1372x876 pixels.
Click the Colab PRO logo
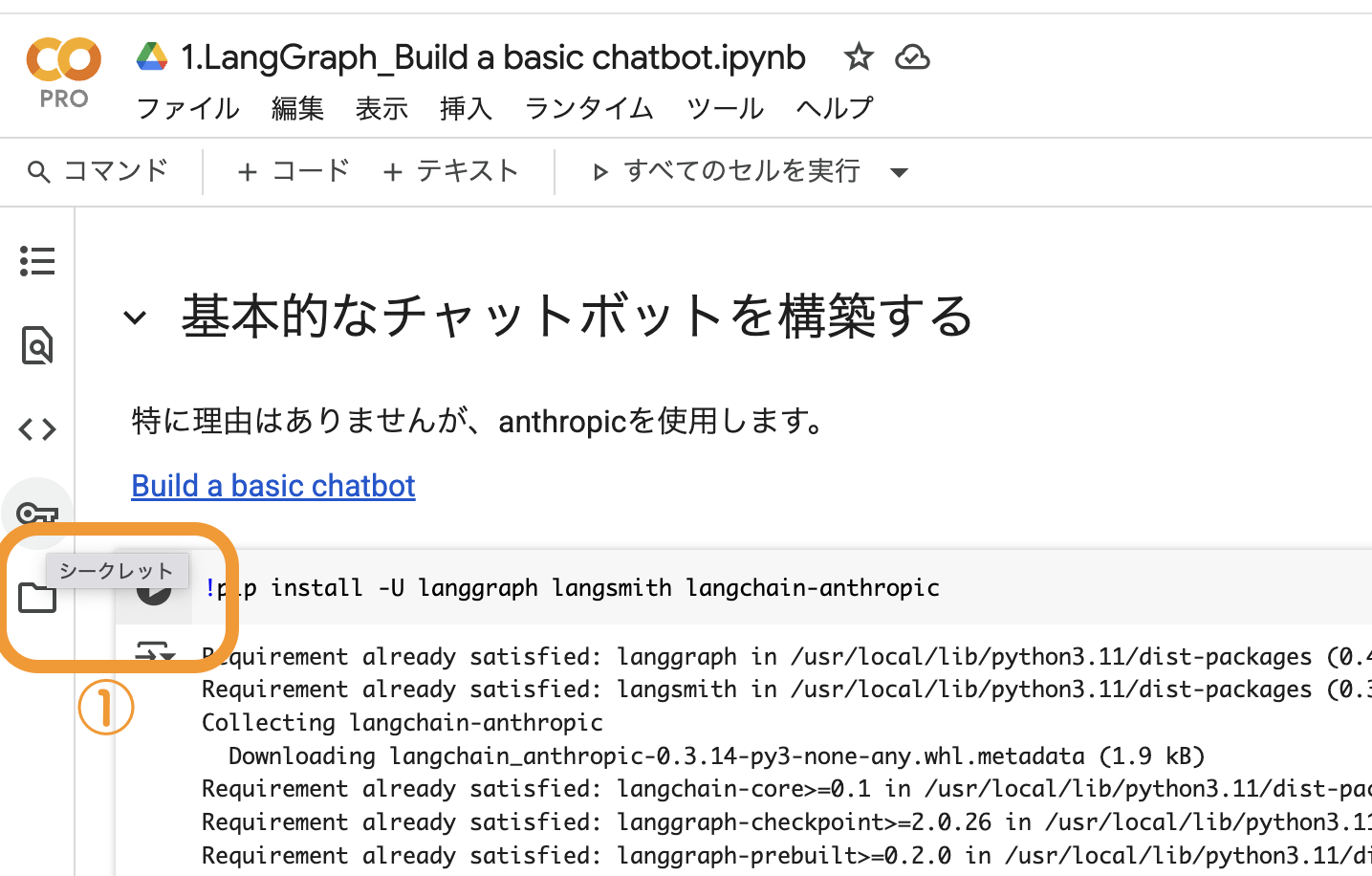coord(63,73)
